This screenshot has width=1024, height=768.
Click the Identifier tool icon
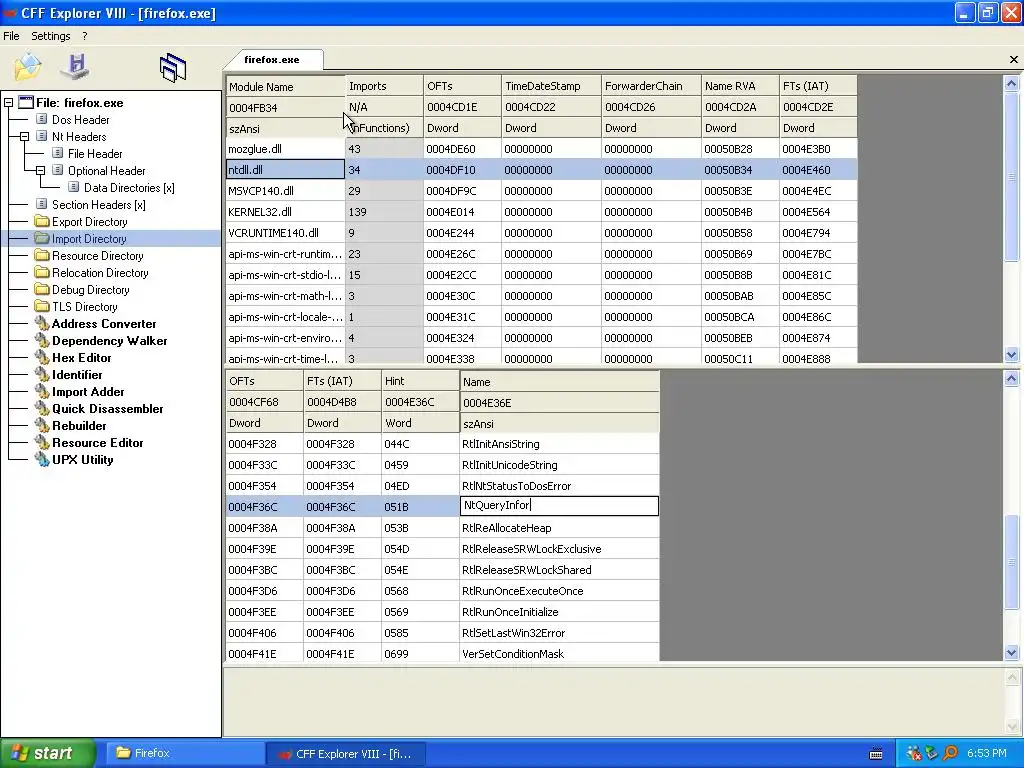click(42, 374)
